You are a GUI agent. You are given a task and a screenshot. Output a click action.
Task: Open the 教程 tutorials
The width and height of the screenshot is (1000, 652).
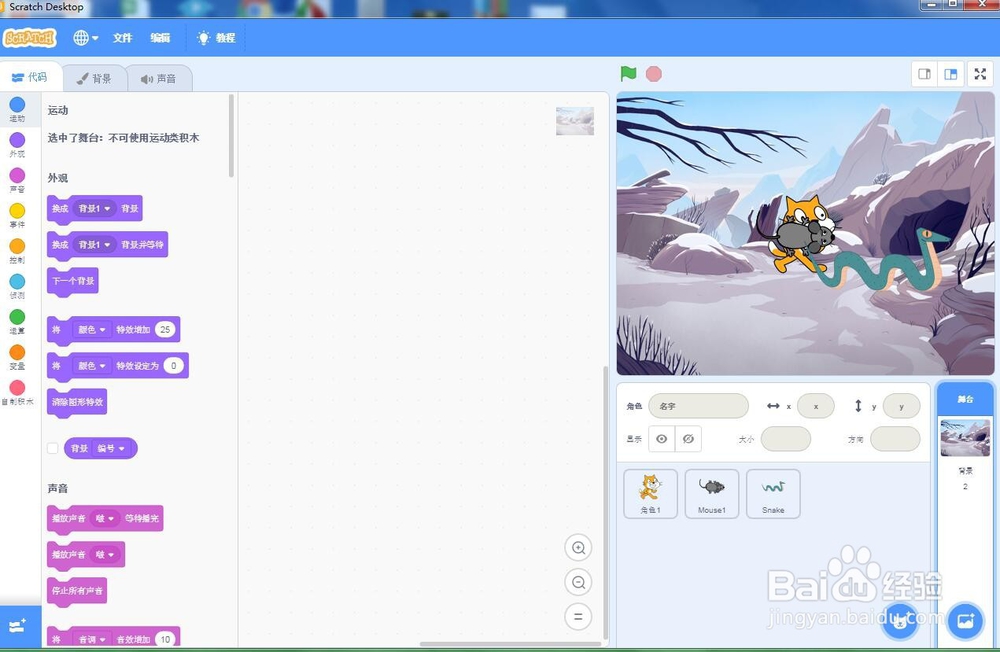tap(216, 38)
